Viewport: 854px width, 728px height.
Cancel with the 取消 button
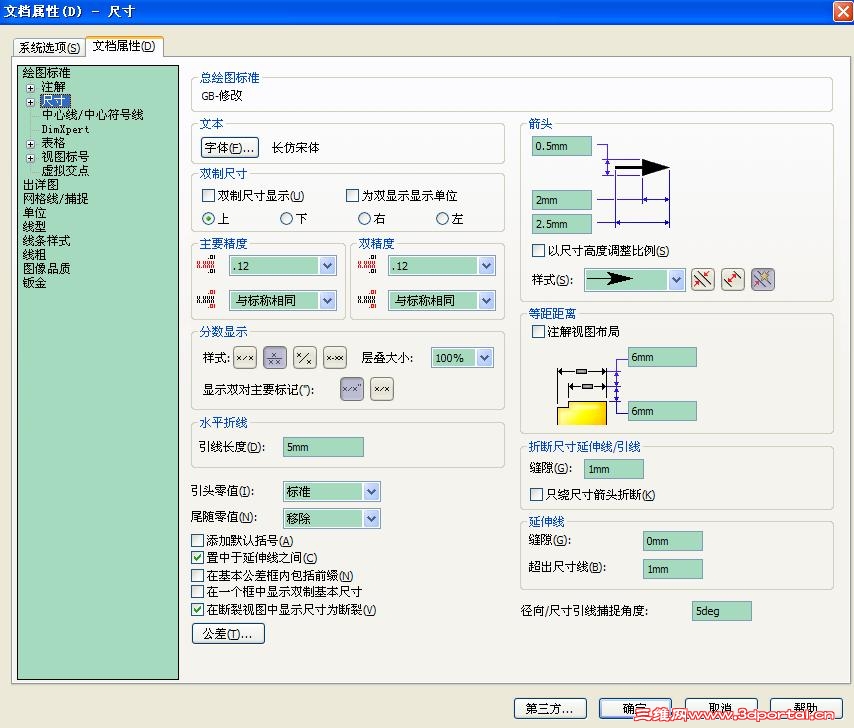click(x=721, y=708)
